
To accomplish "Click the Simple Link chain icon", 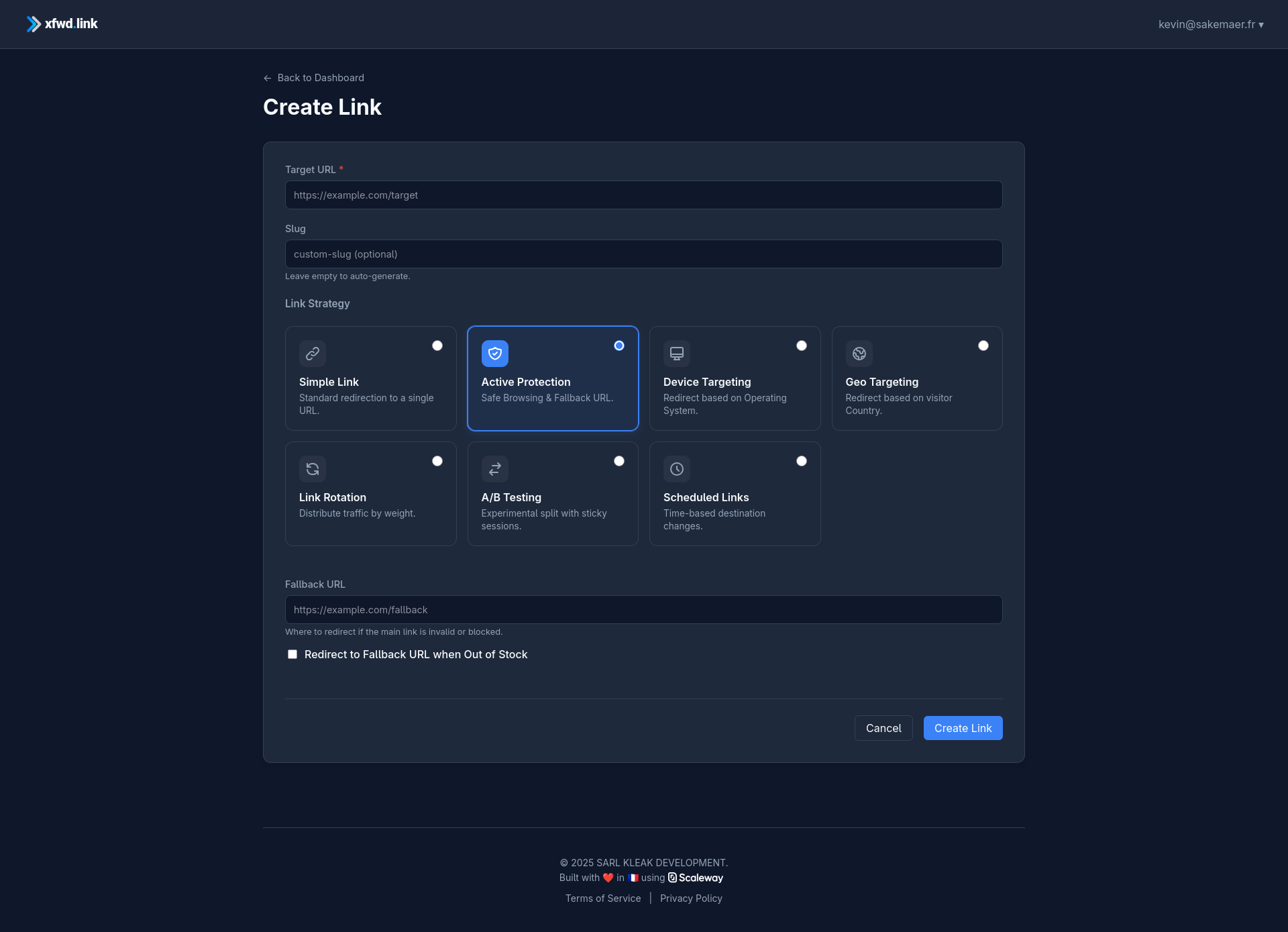I will click(x=313, y=354).
